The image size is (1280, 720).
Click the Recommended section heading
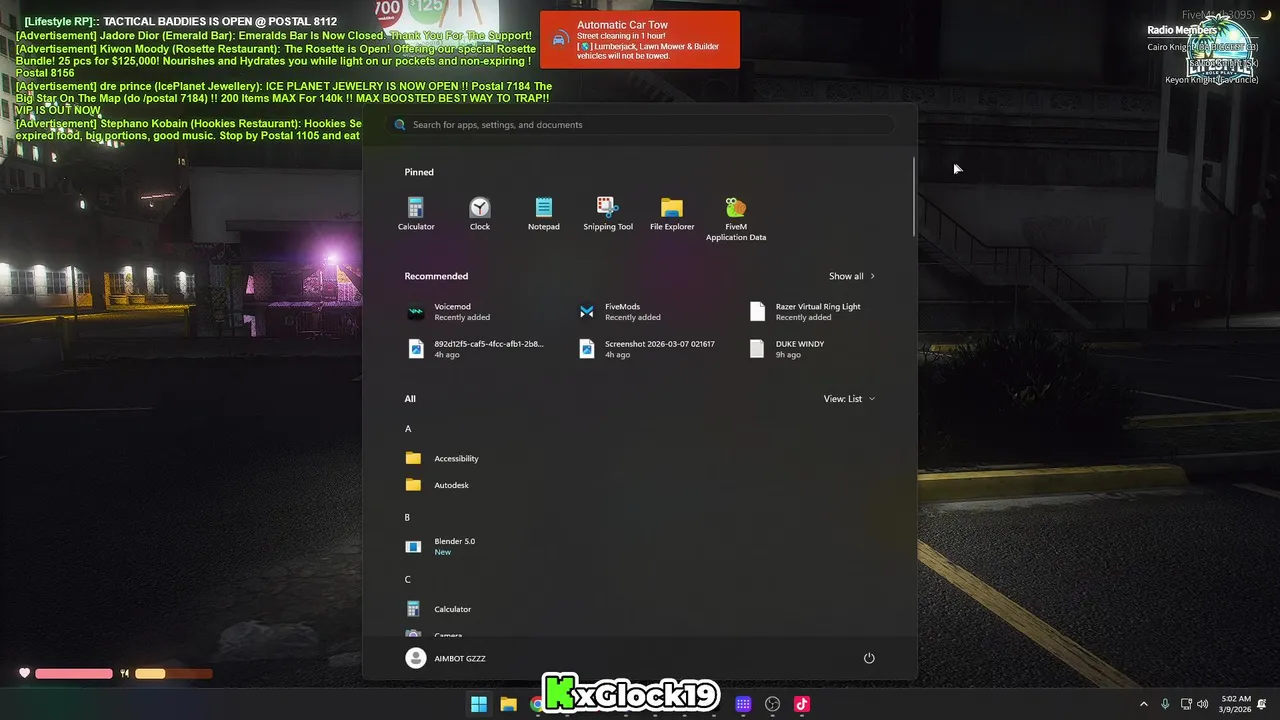pyautogui.click(x=436, y=276)
